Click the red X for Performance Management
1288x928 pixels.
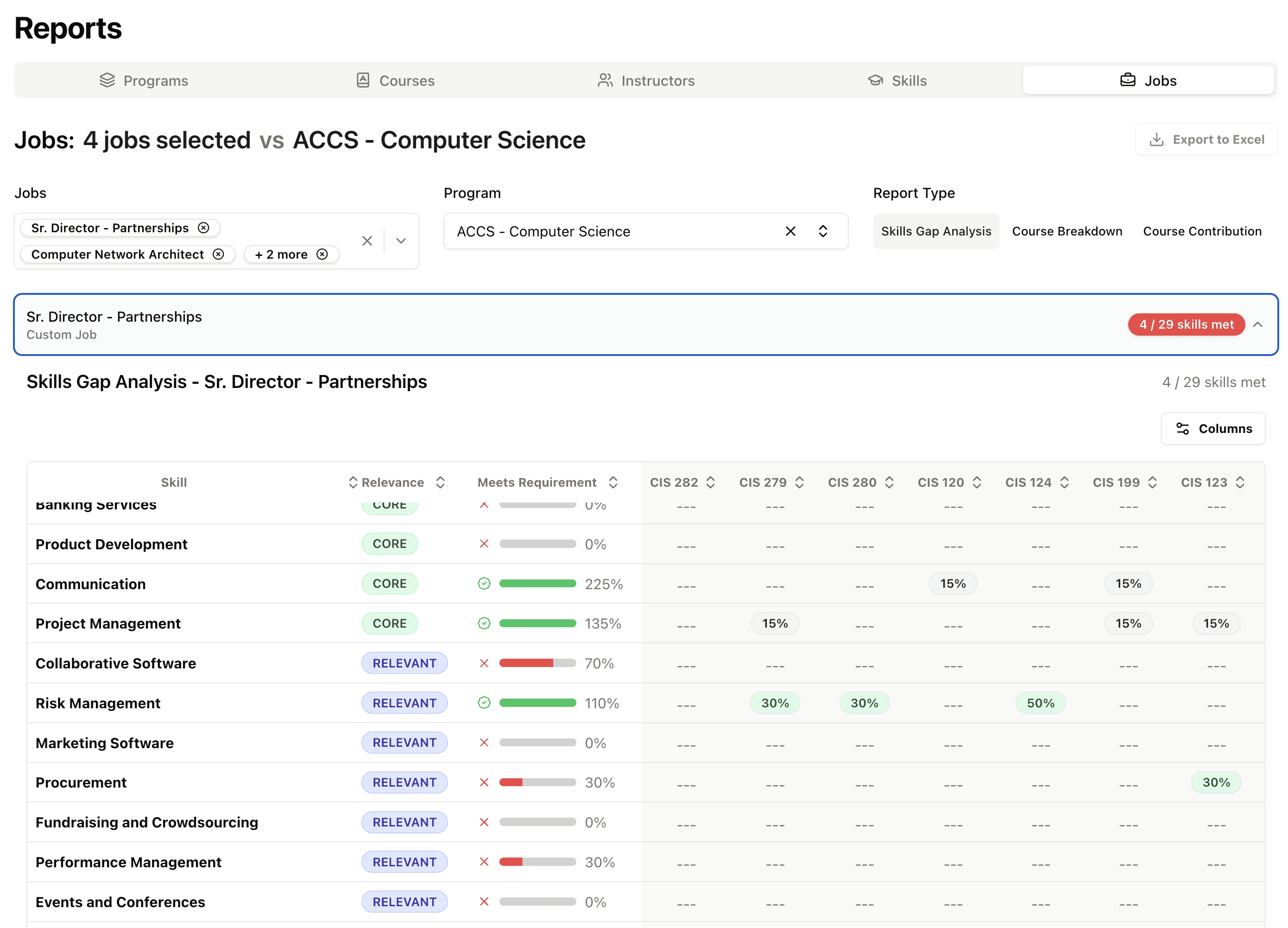click(484, 862)
